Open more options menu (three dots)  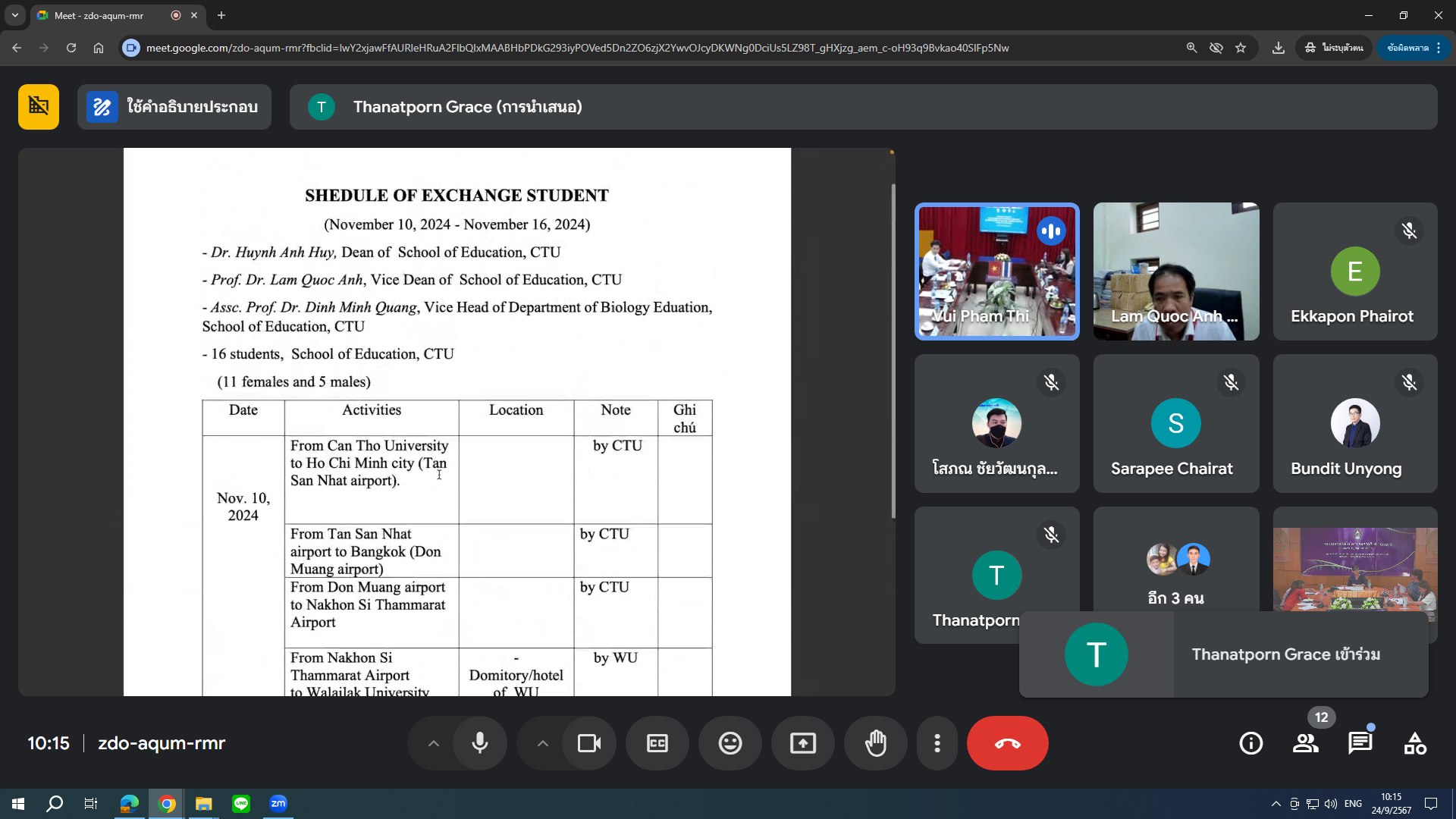pos(937,743)
